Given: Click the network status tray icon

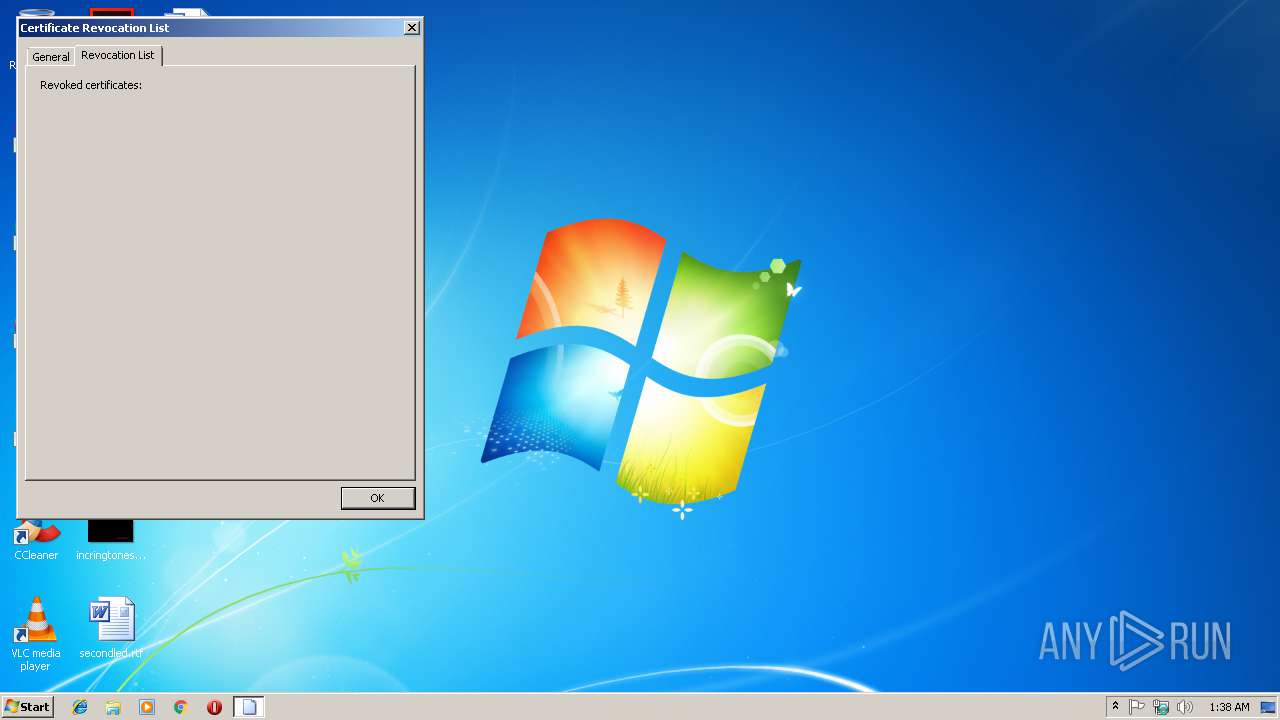Looking at the screenshot, I should [1161, 707].
